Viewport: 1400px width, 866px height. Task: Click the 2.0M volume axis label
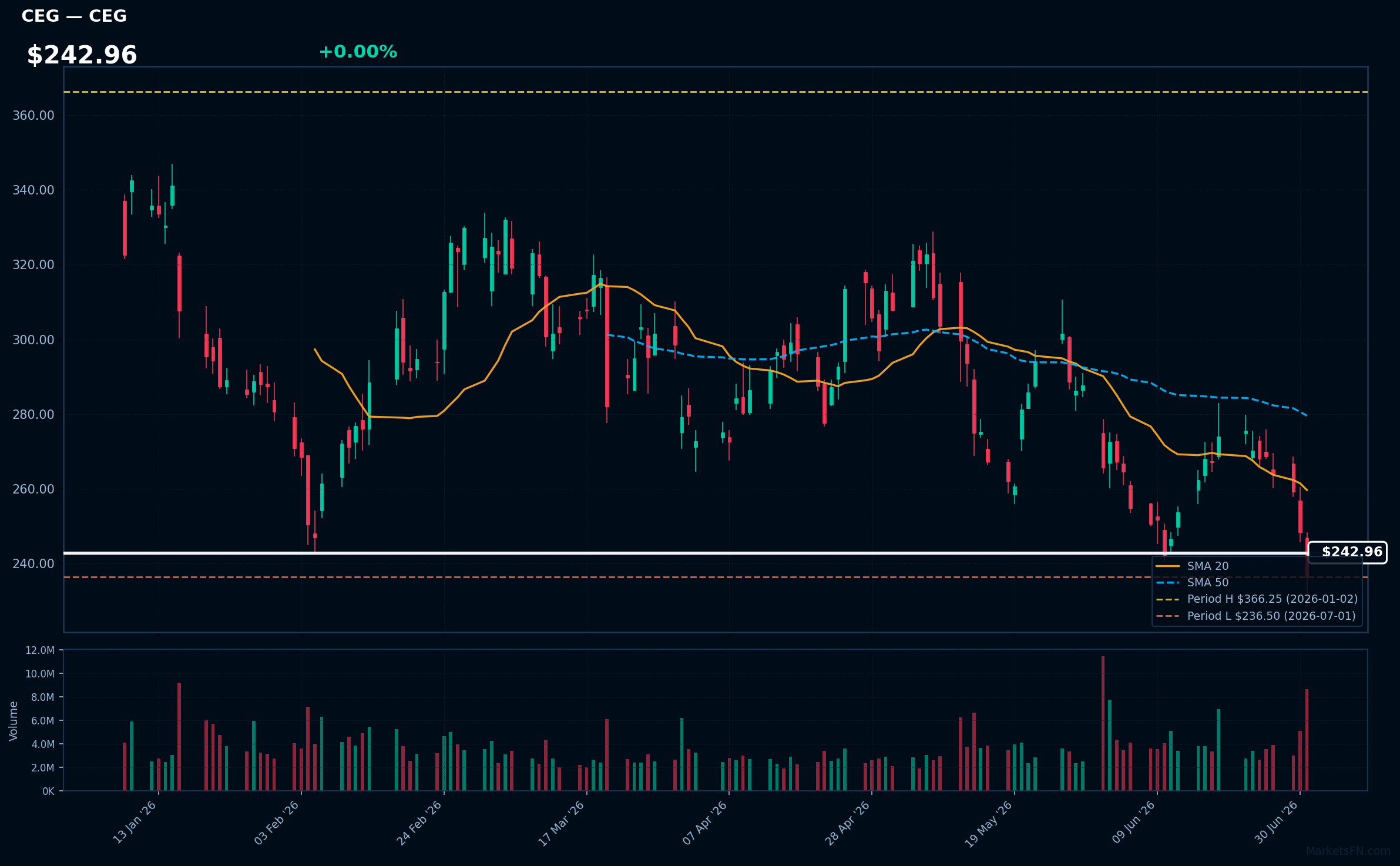(x=42, y=768)
